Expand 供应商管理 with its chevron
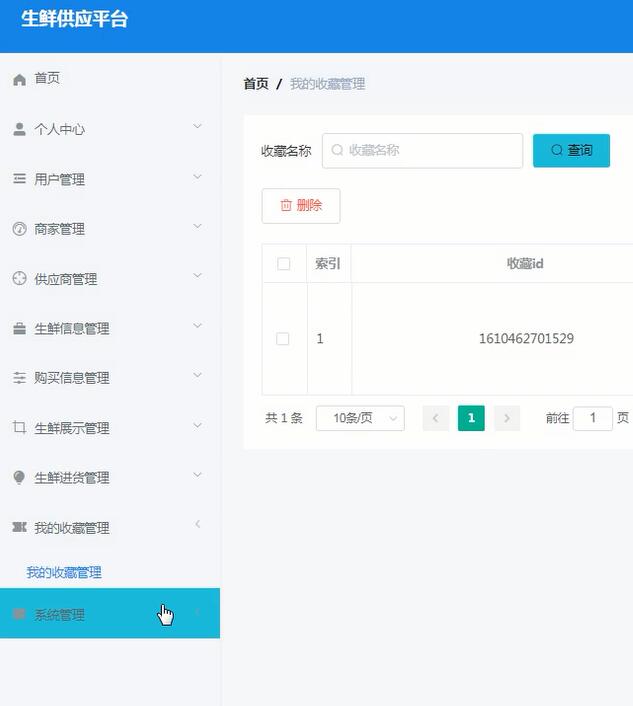 click(x=197, y=276)
